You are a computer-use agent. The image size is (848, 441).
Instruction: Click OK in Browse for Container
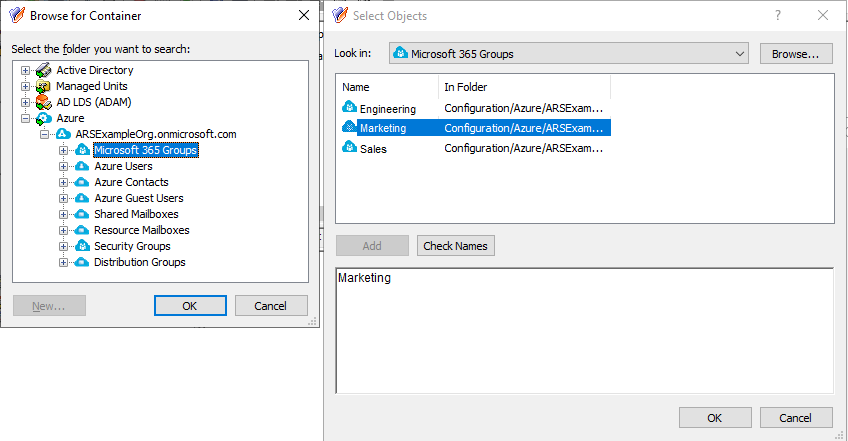(190, 306)
